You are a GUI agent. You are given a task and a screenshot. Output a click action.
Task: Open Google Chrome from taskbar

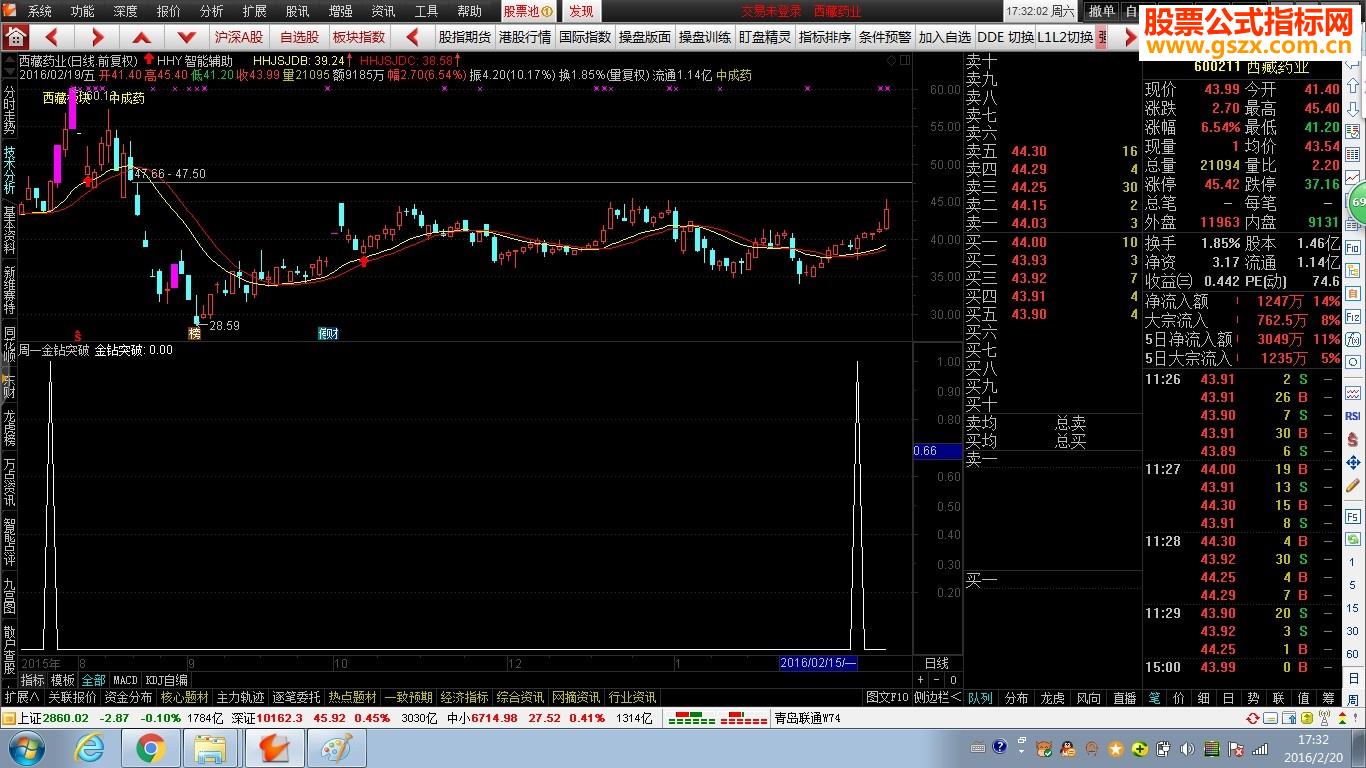point(151,747)
